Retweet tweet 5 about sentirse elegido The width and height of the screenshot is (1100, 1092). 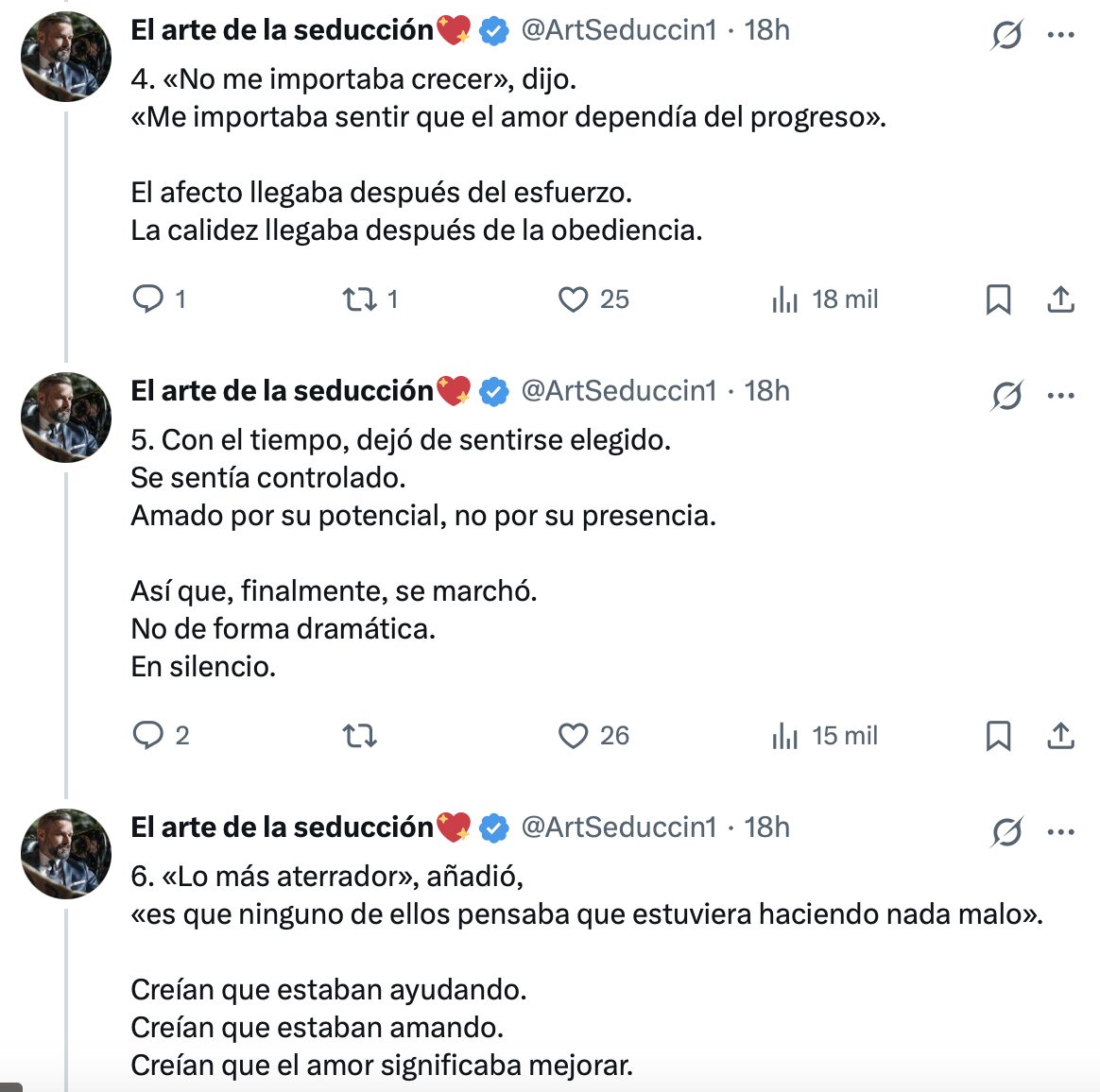(359, 735)
